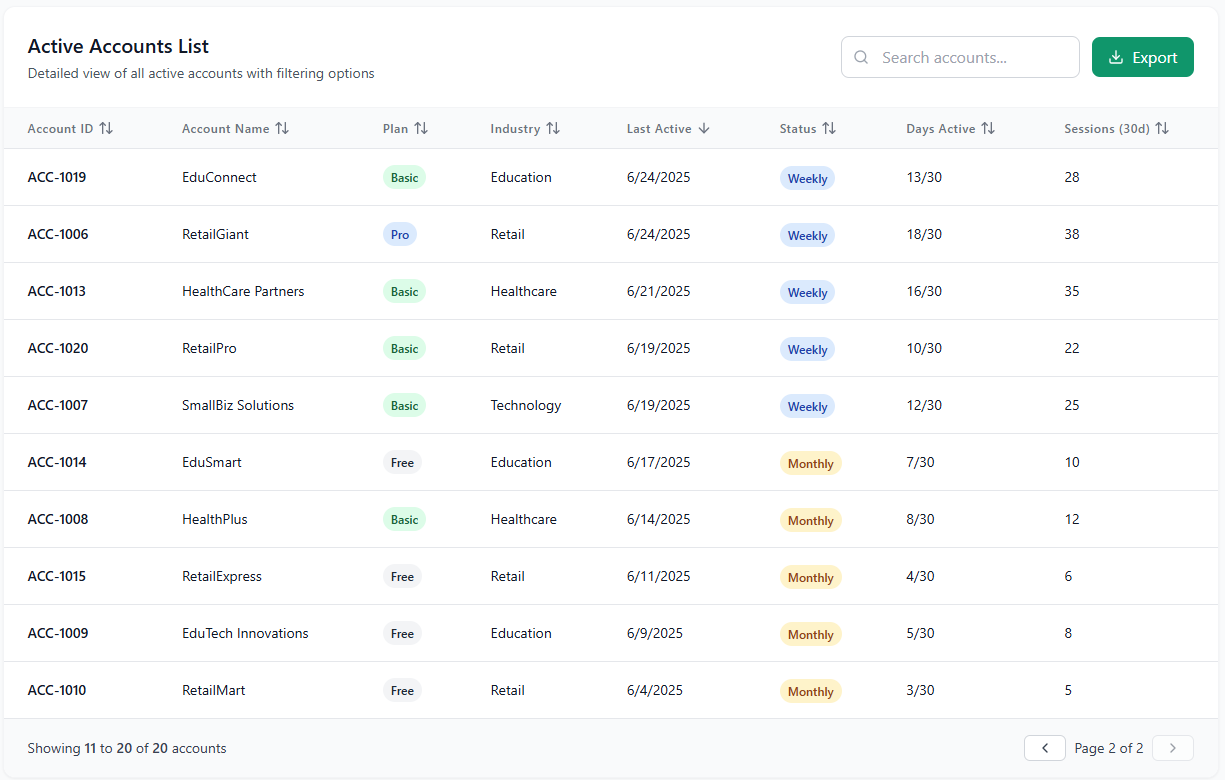Viewport: 1225px width, 780px height.
Task: Select the SmallBiz Solutions account name
Action: (238, 405)
